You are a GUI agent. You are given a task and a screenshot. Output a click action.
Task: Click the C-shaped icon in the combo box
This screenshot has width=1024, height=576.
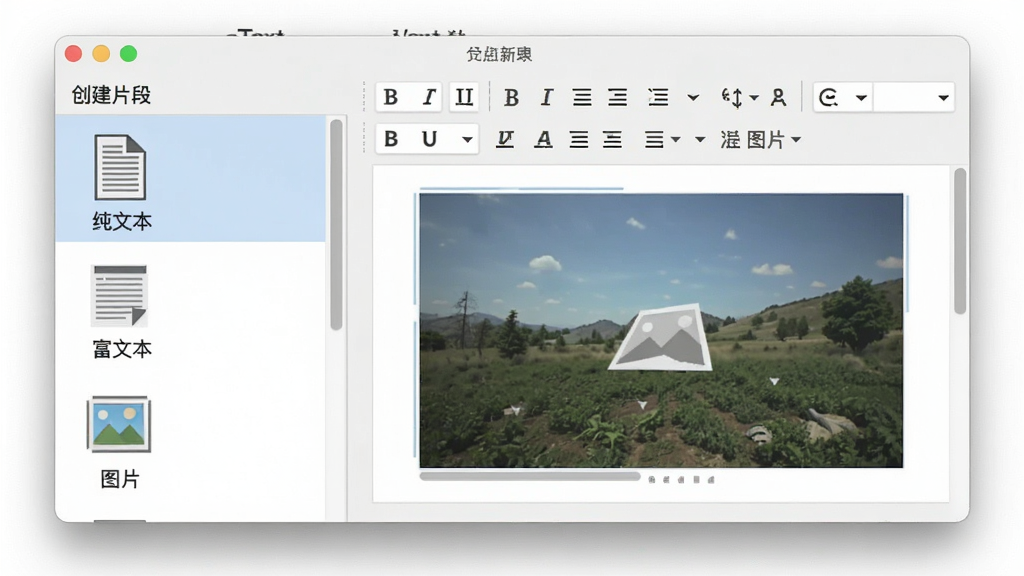click(x=829, y=97)
